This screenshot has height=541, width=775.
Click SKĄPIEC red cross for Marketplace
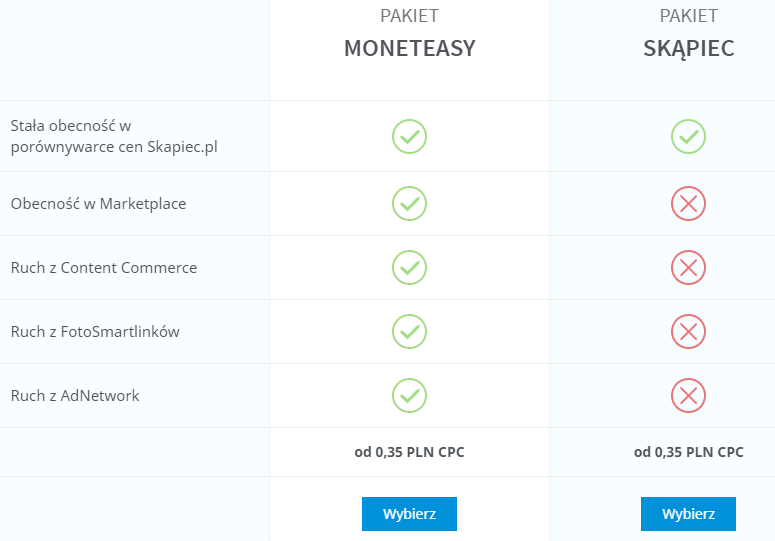tap(688, 204)
